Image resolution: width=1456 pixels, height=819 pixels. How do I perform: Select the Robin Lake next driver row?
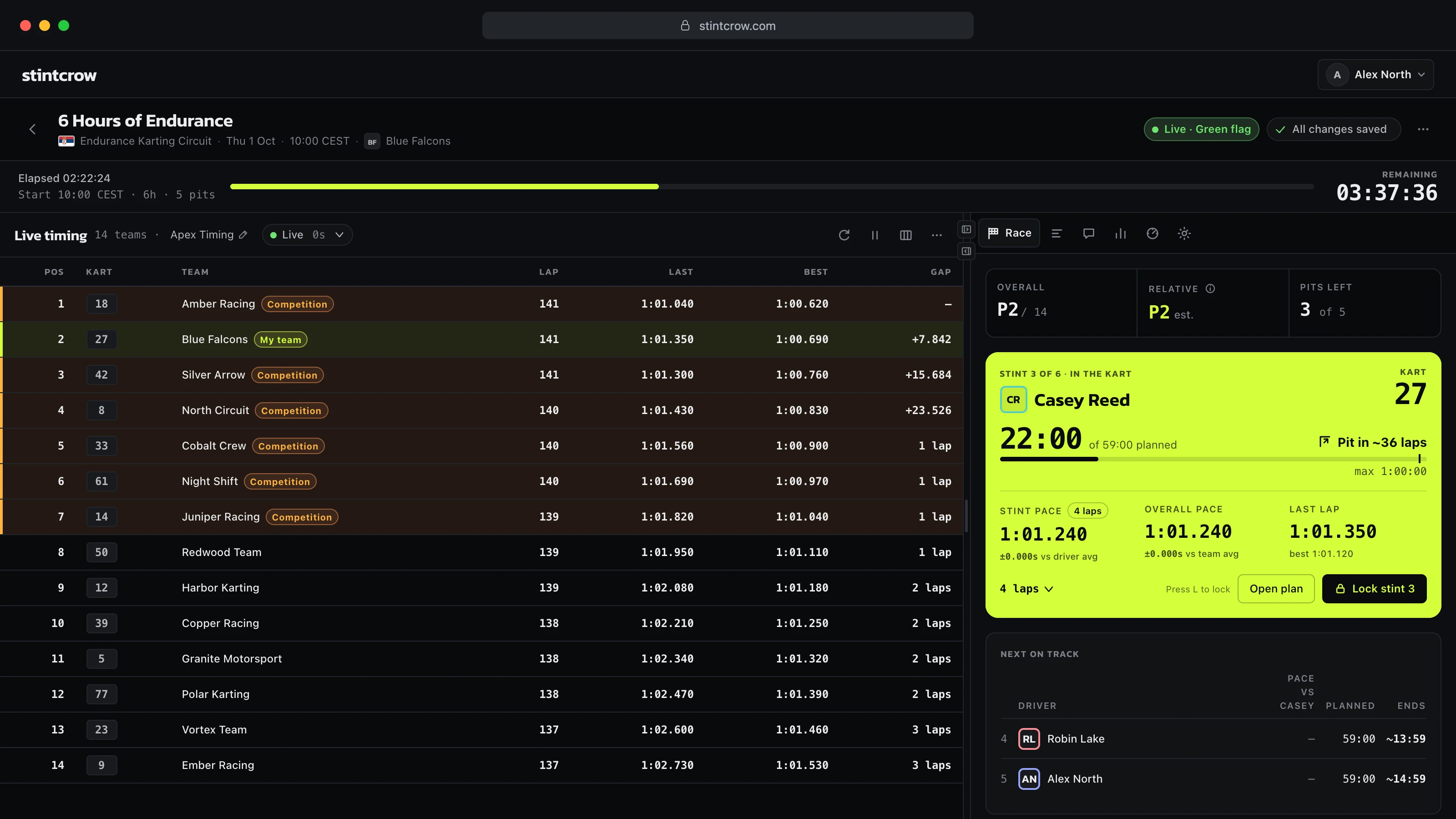1213,739
